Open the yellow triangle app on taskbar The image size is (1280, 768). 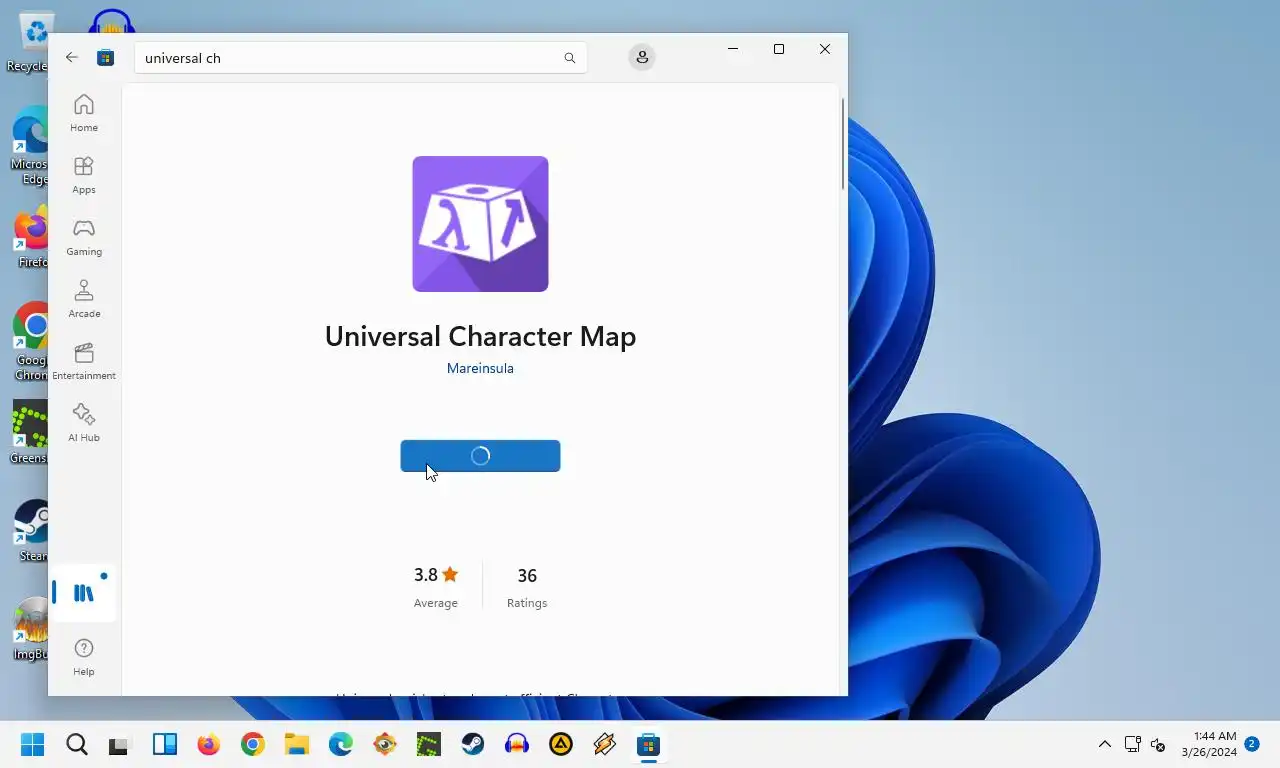coord(561,744)
